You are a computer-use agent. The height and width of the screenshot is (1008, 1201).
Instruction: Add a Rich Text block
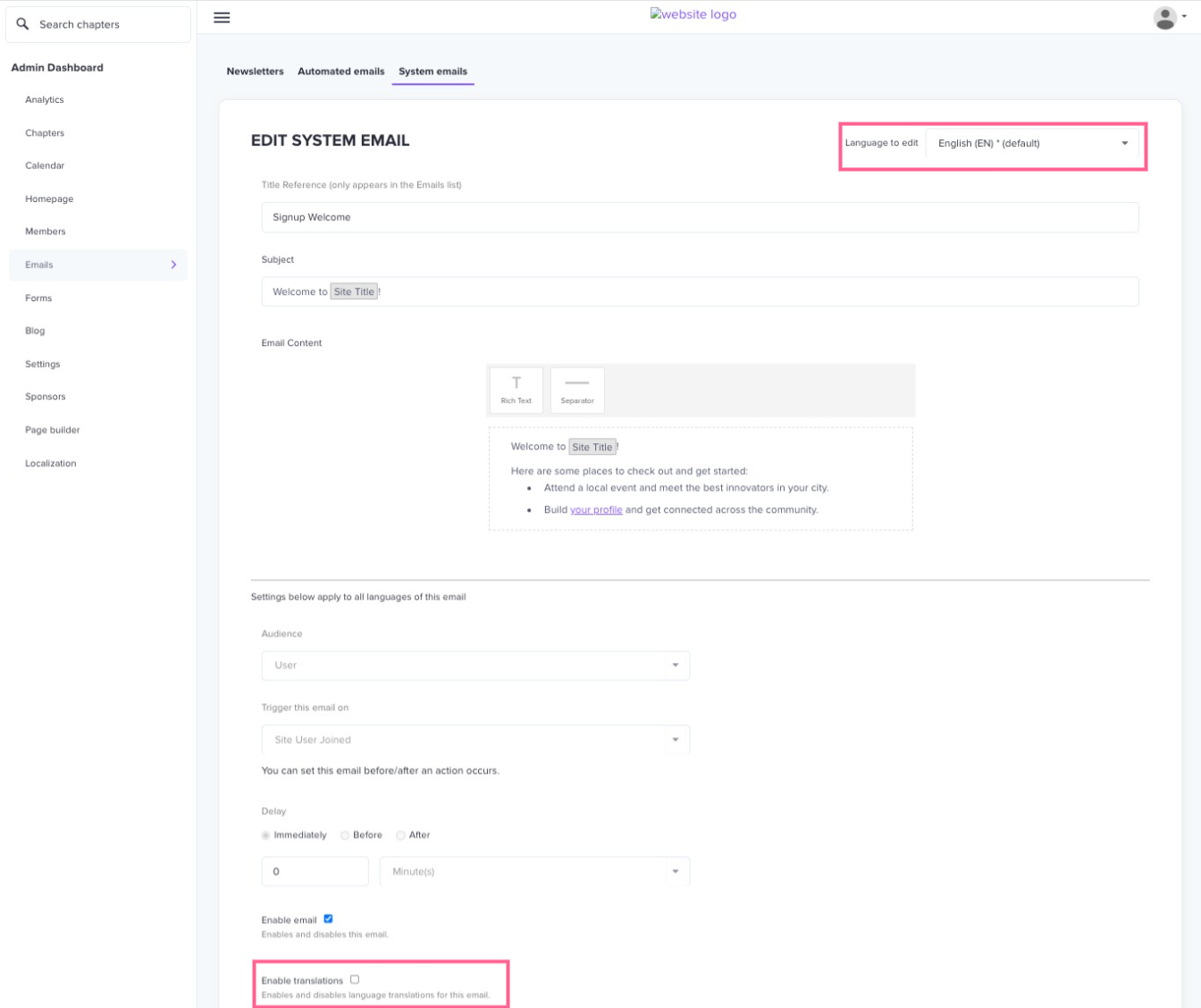(x=516, y=390)
